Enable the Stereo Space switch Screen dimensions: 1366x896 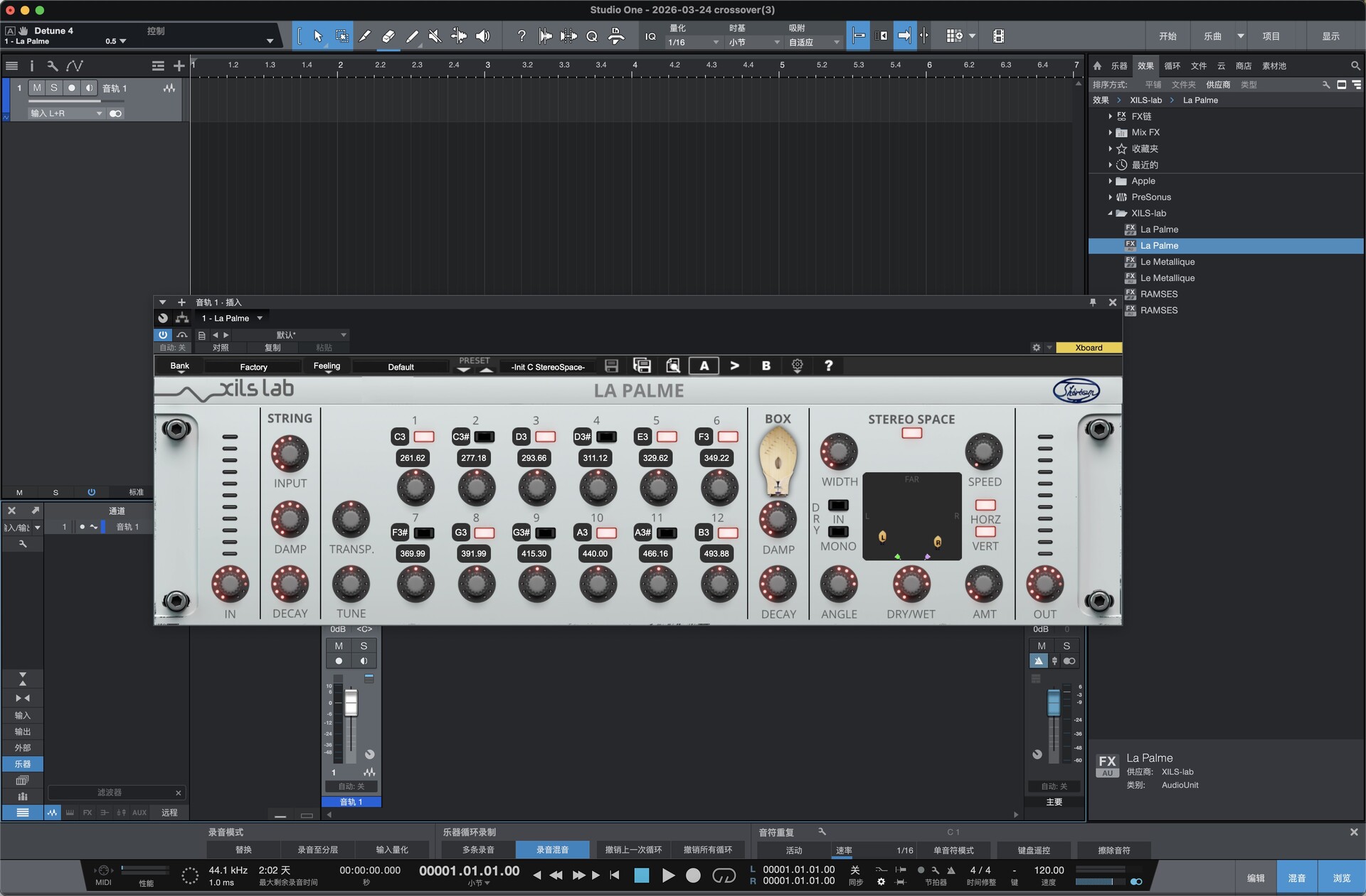pyautogui.click(x=911, y=433)
